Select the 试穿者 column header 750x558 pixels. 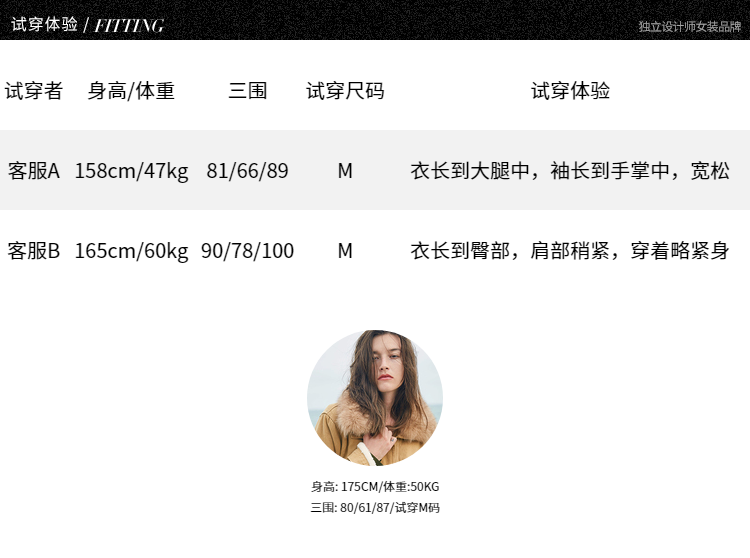click(x=34, y=91)
